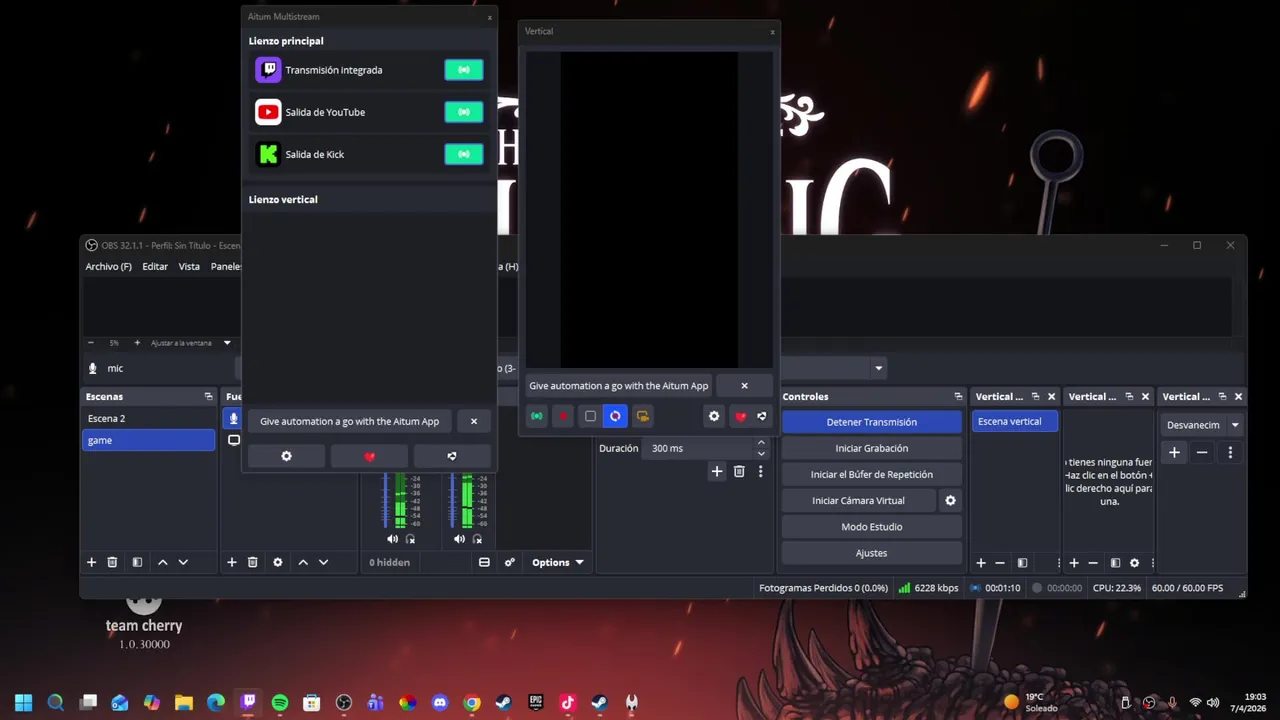Click the white square icon in Vertical toolbar
This screenshot has width=1280, height=720.
(590, 416)
